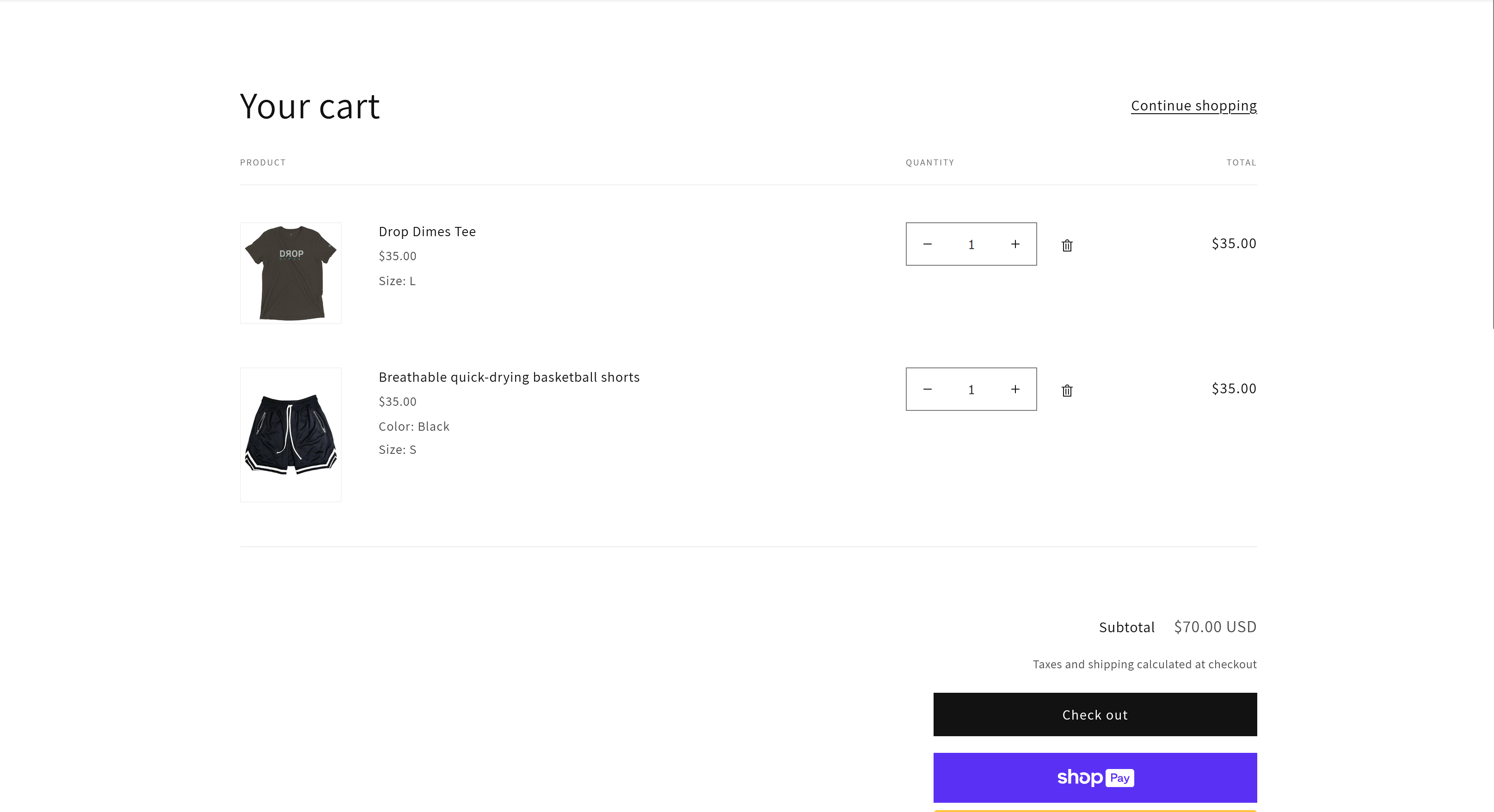This screenshot has height=812, width=1494.
Task: Increase quantity of basketball shorts
Action: coord(1015,390)
